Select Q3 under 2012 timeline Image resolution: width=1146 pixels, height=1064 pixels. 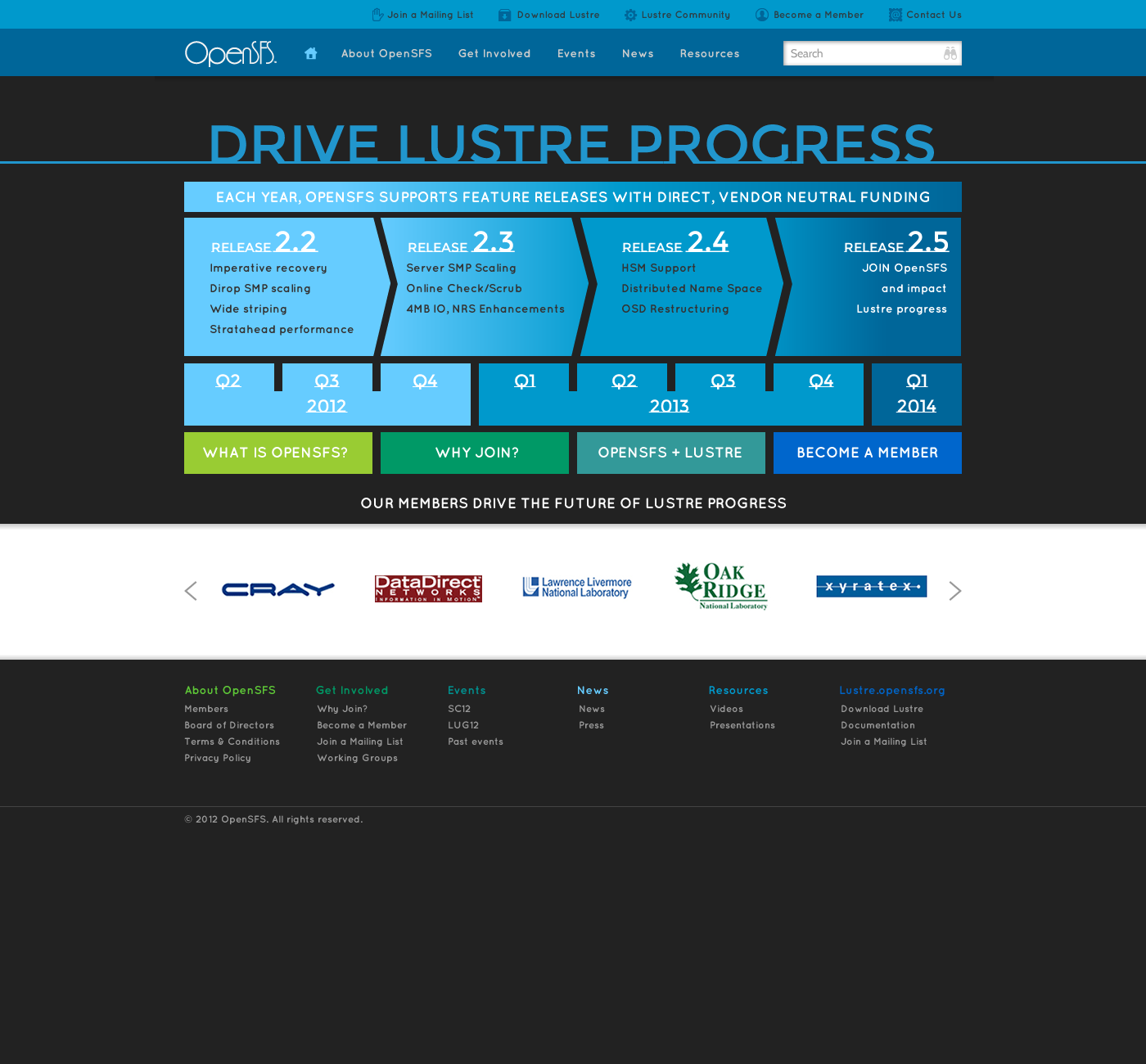(x=327, y=381)
